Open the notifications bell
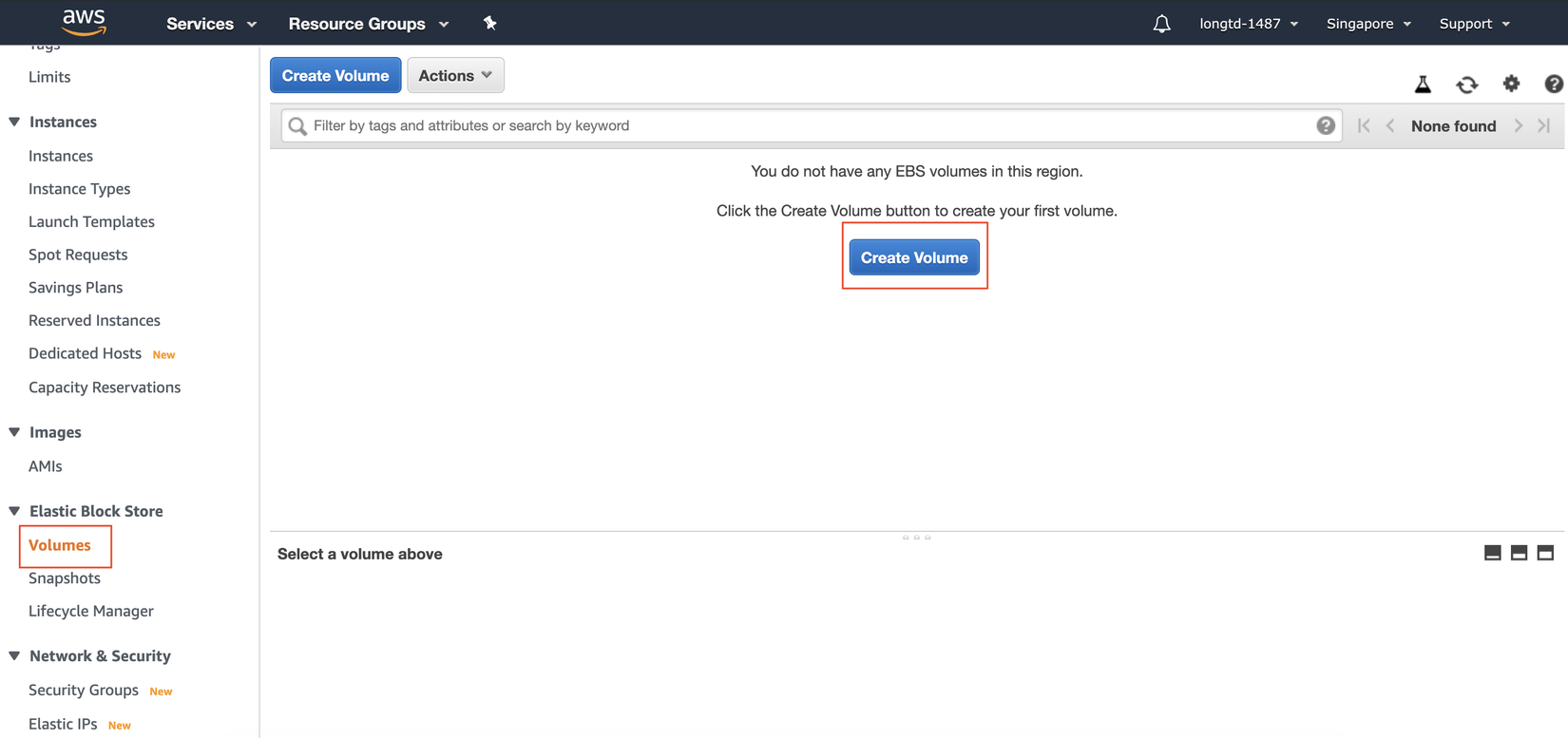The width and height of the screenshot is (1568, 738). 1161,24
